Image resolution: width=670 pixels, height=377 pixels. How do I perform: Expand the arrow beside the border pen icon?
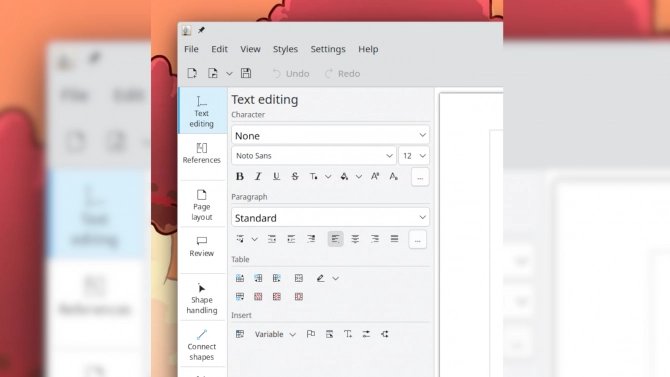(x=335, y=279)
